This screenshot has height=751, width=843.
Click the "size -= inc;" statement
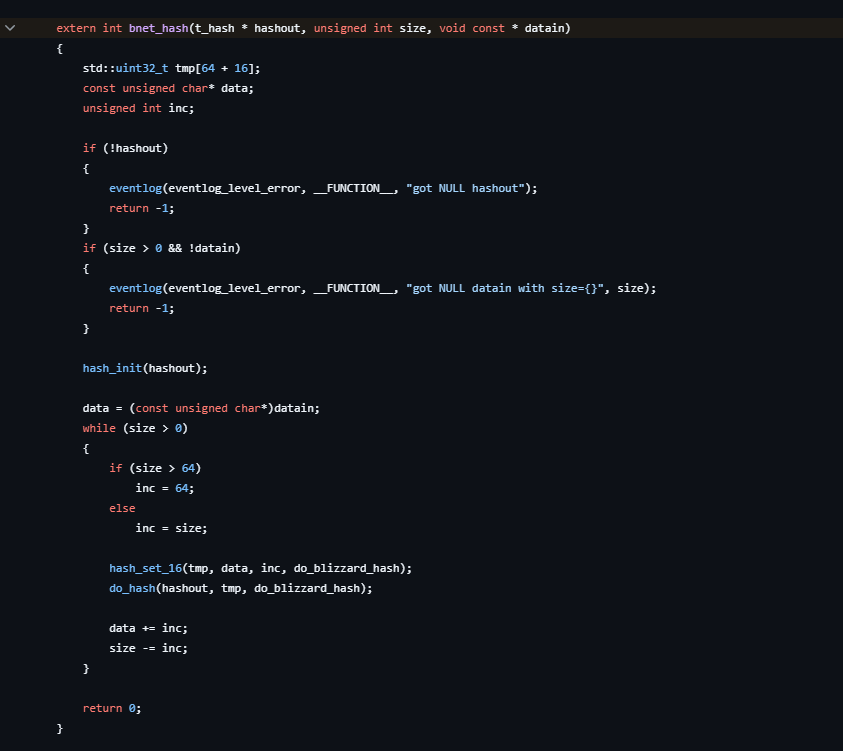[148, 648]
